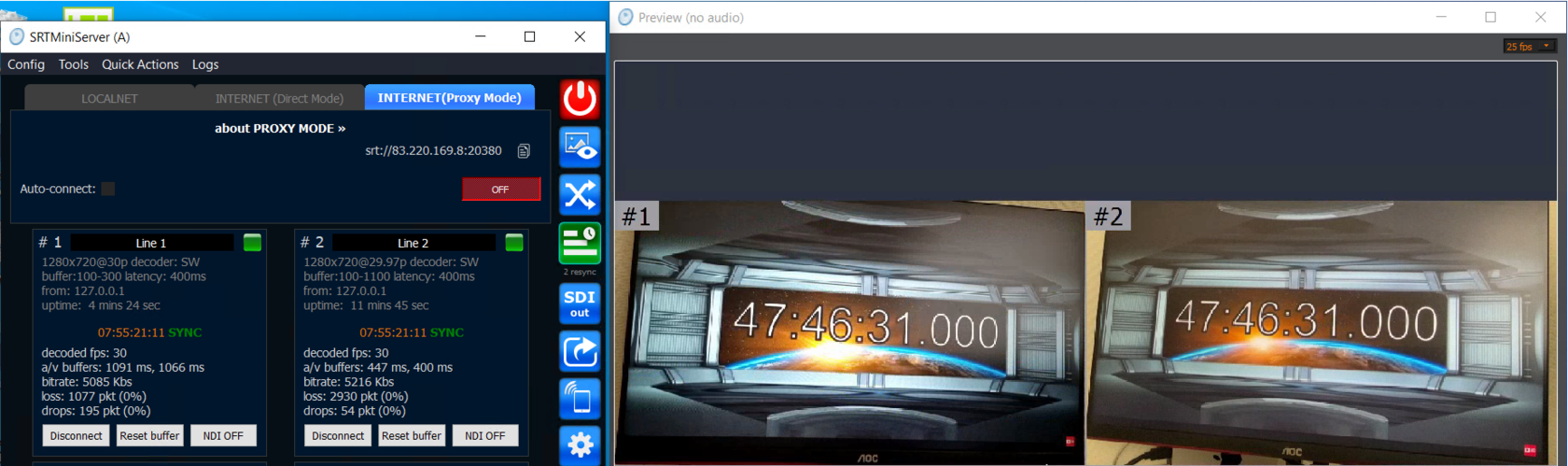The height and width of the screenshot is (466, 1568).
Task: Switch to the LOCALNET tab
Action: click(109, 98)
